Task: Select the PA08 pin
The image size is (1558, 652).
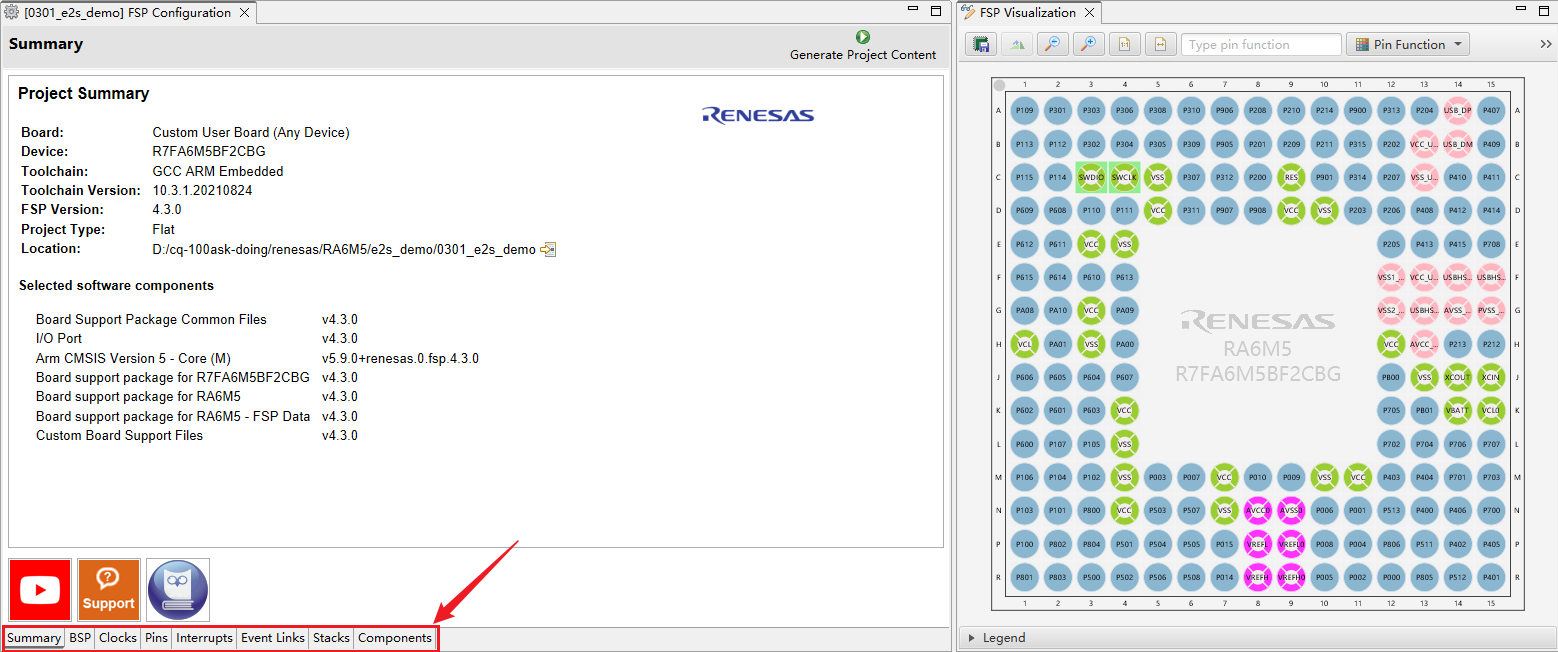Action: tap(1024, 310)
